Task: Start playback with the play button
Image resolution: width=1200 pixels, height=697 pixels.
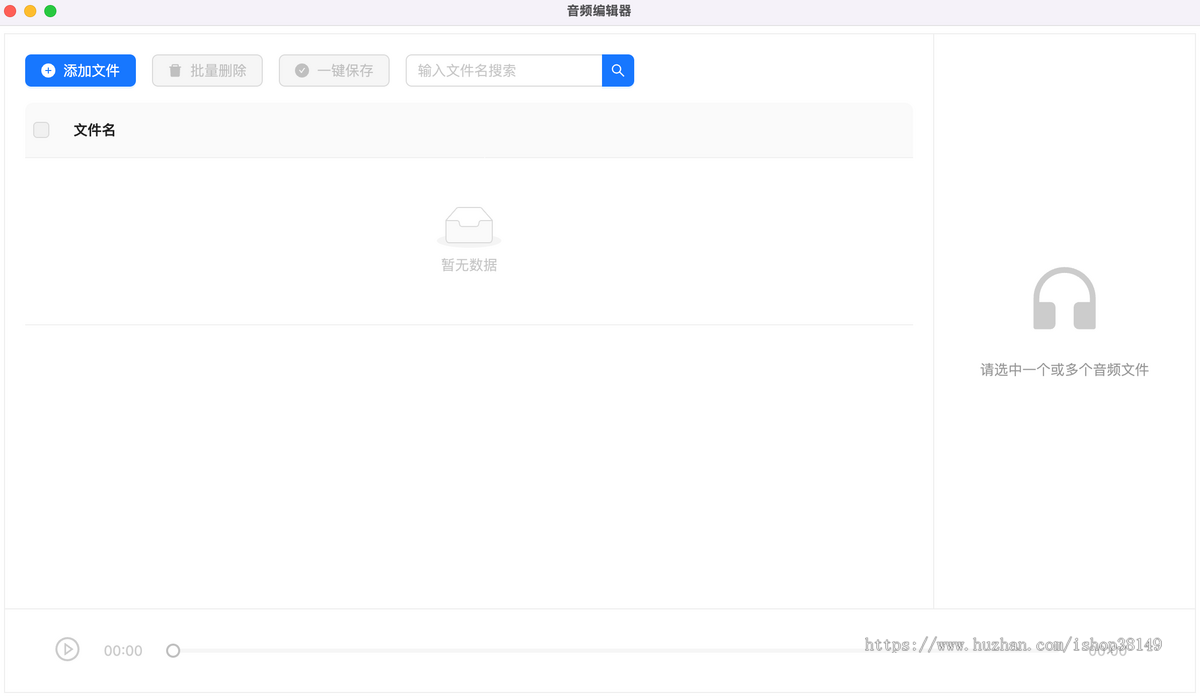Action: [x=67, y=650]
